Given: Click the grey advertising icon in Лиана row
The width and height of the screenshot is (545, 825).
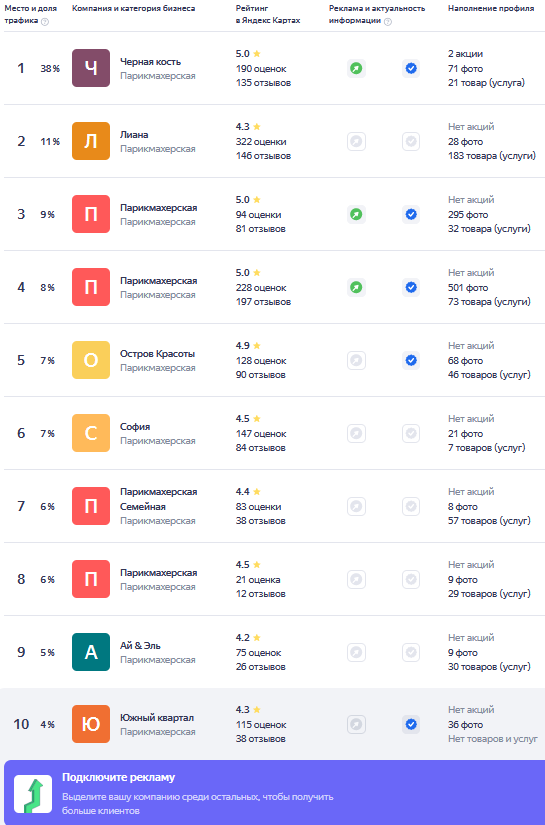Looking at the screenshot, I should click(356, 142).
